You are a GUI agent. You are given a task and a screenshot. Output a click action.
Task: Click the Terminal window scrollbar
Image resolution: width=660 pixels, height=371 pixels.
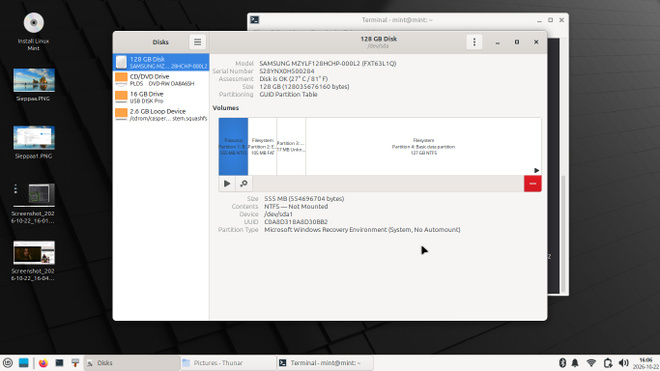tap(564, 234)
